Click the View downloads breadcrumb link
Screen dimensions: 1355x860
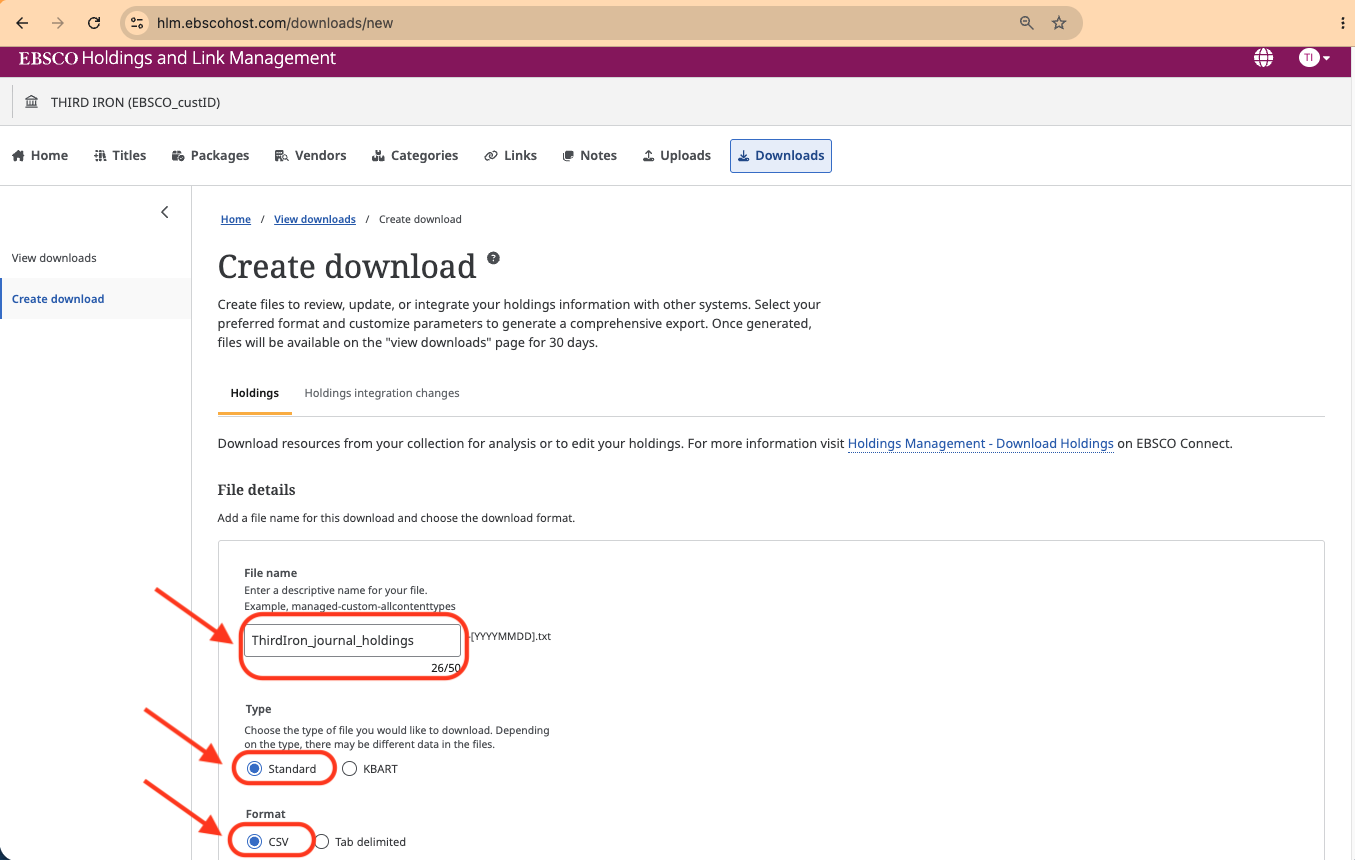click(x=315, y=219)
